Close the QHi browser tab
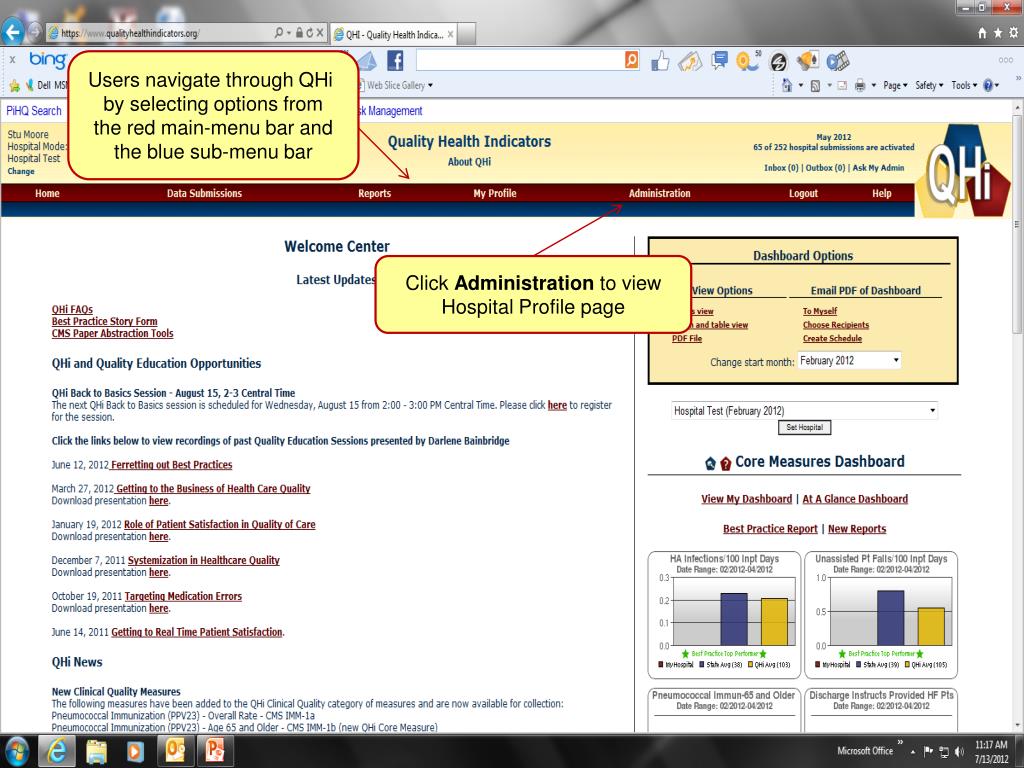 [x=451, y=35]
